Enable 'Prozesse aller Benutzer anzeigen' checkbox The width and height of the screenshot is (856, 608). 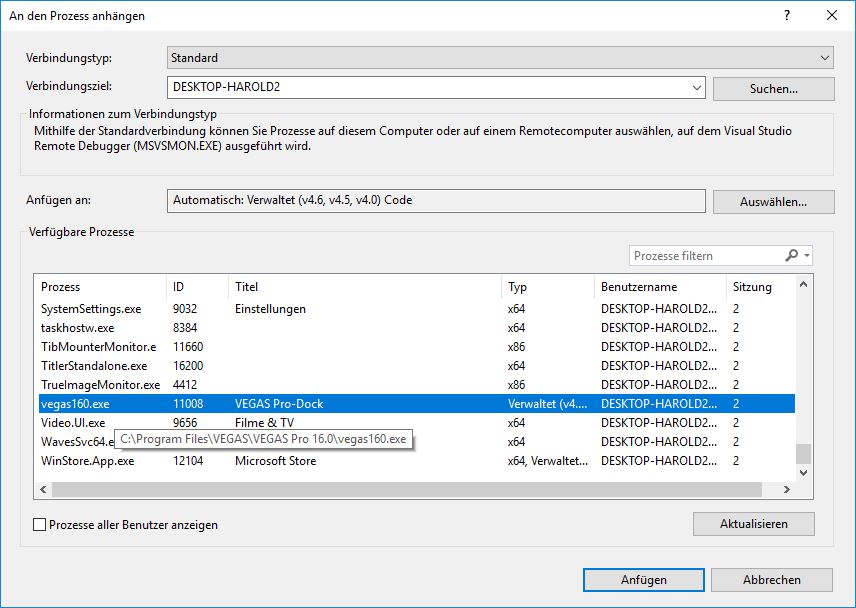40,524
